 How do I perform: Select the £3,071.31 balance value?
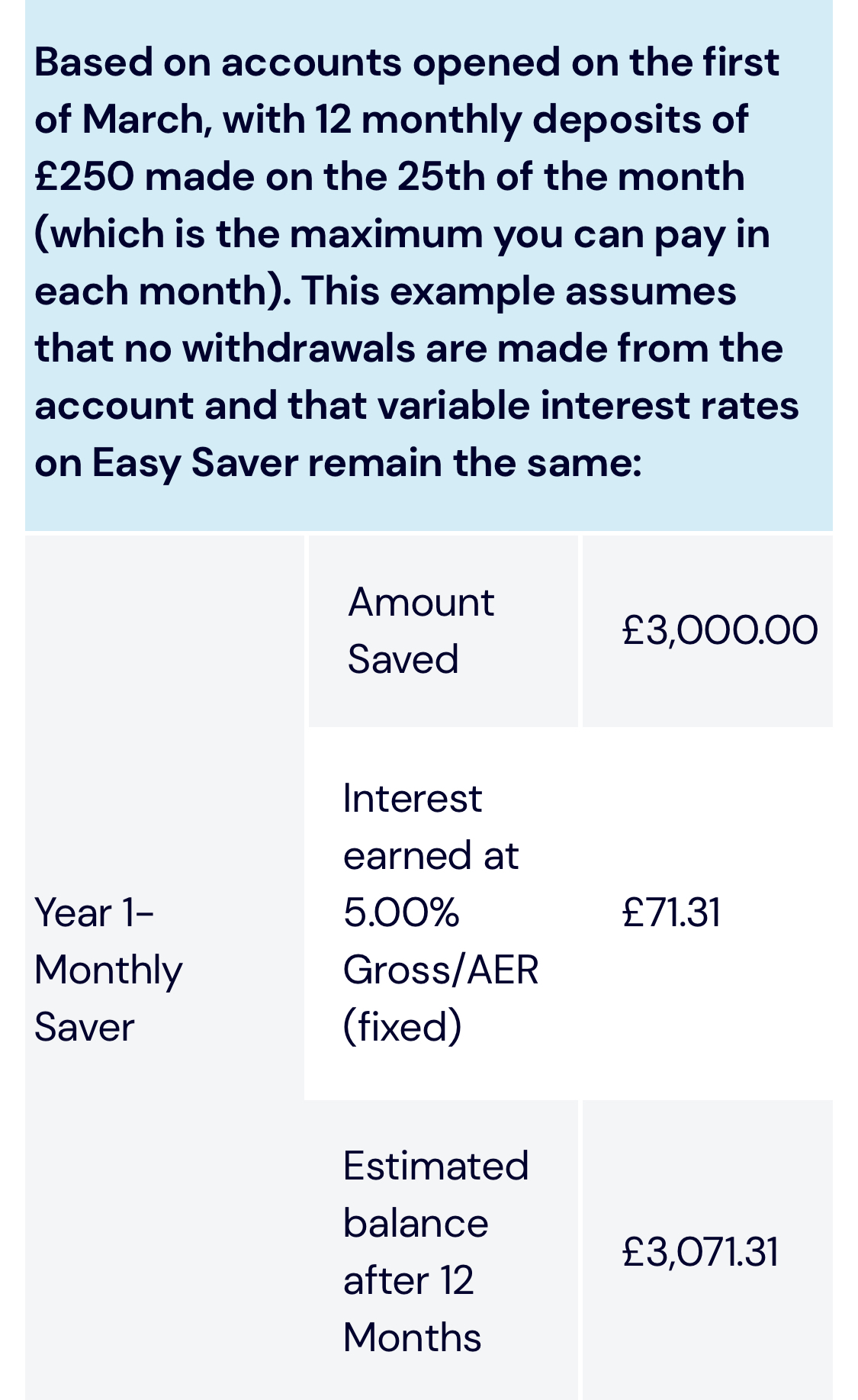tap(700, 1252)
